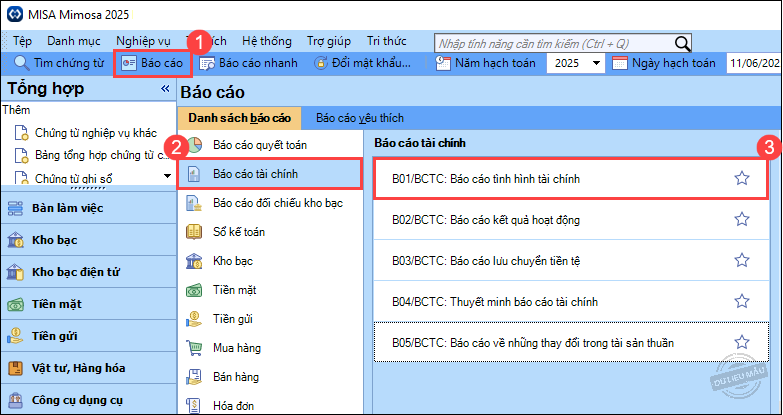
Task: Favorite the B01/BCTC report star
Action: (x=742, y=178)
